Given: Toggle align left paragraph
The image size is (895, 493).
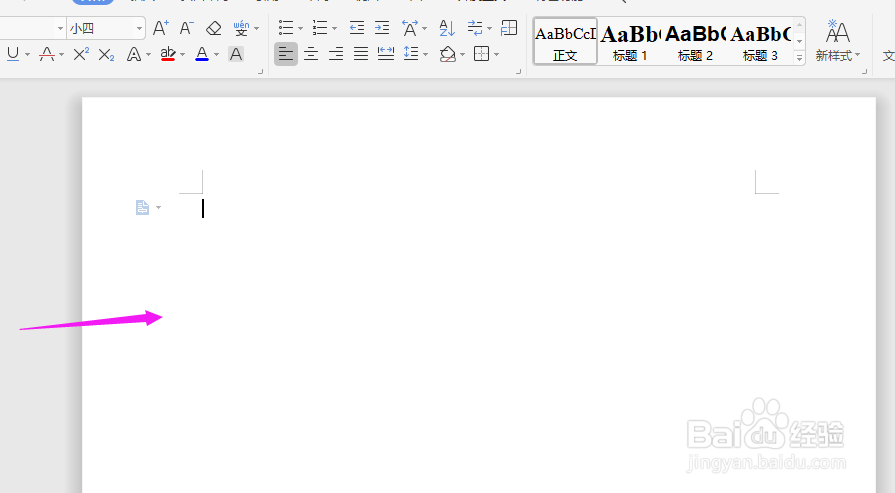Looking at the screenshot, I should [286, 54].
